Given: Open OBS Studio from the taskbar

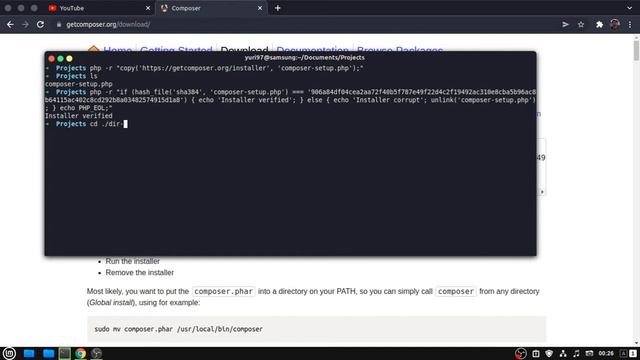Looking at the screenshot, I should click(x=96, y=353).
